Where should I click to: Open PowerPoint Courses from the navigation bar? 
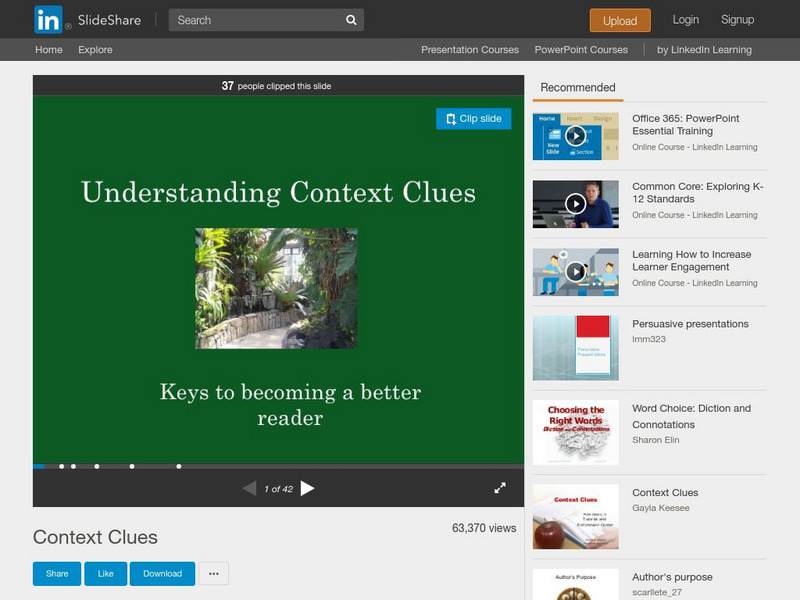(583, 47)
